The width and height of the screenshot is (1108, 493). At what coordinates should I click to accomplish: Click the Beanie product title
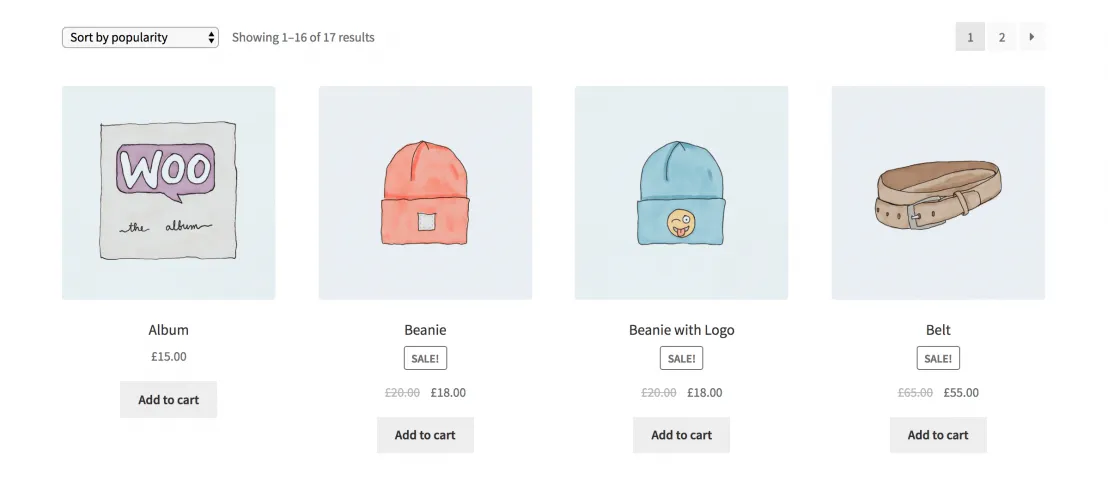tap(425, 330)
